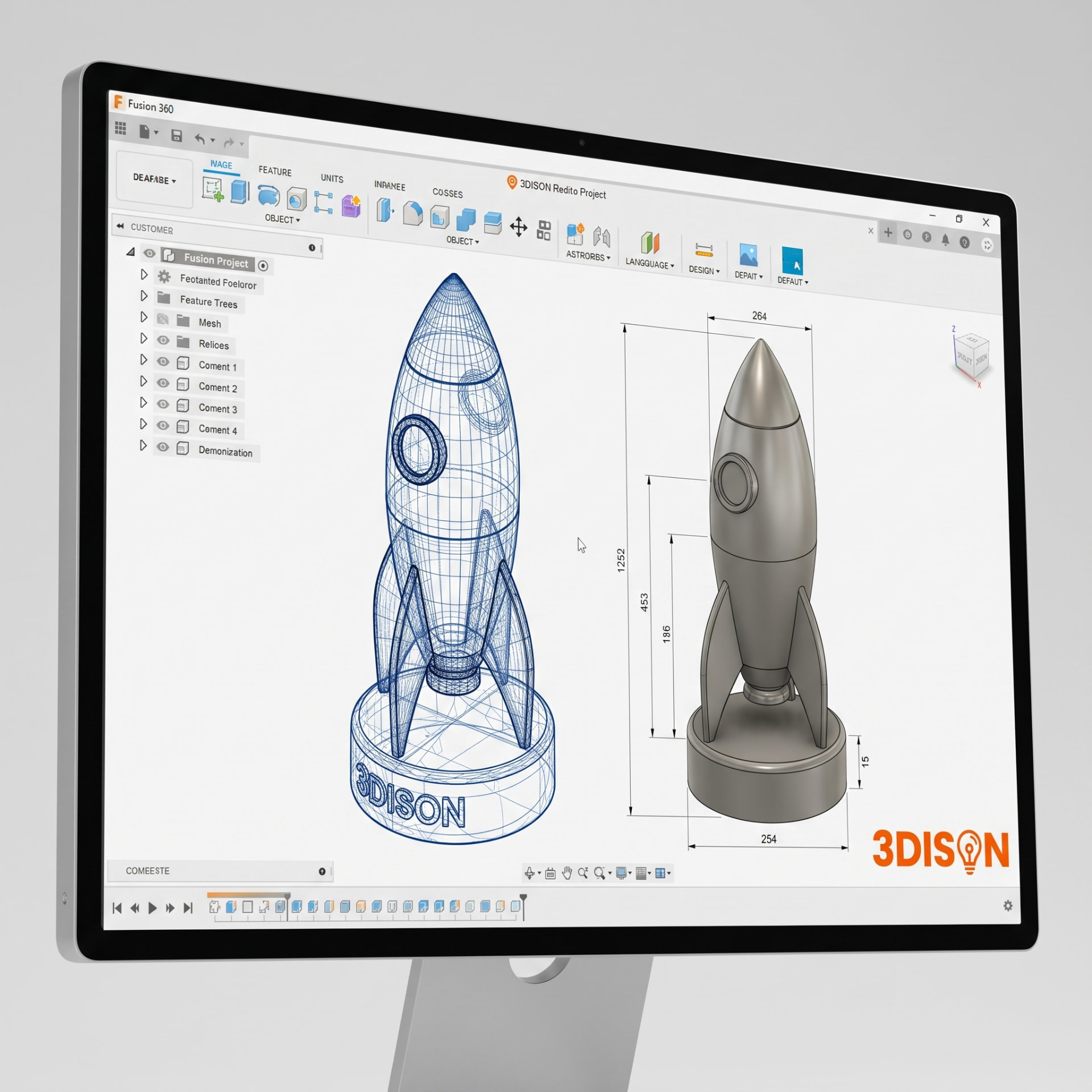Click the Redo arrow icon

tap(229, 142)
